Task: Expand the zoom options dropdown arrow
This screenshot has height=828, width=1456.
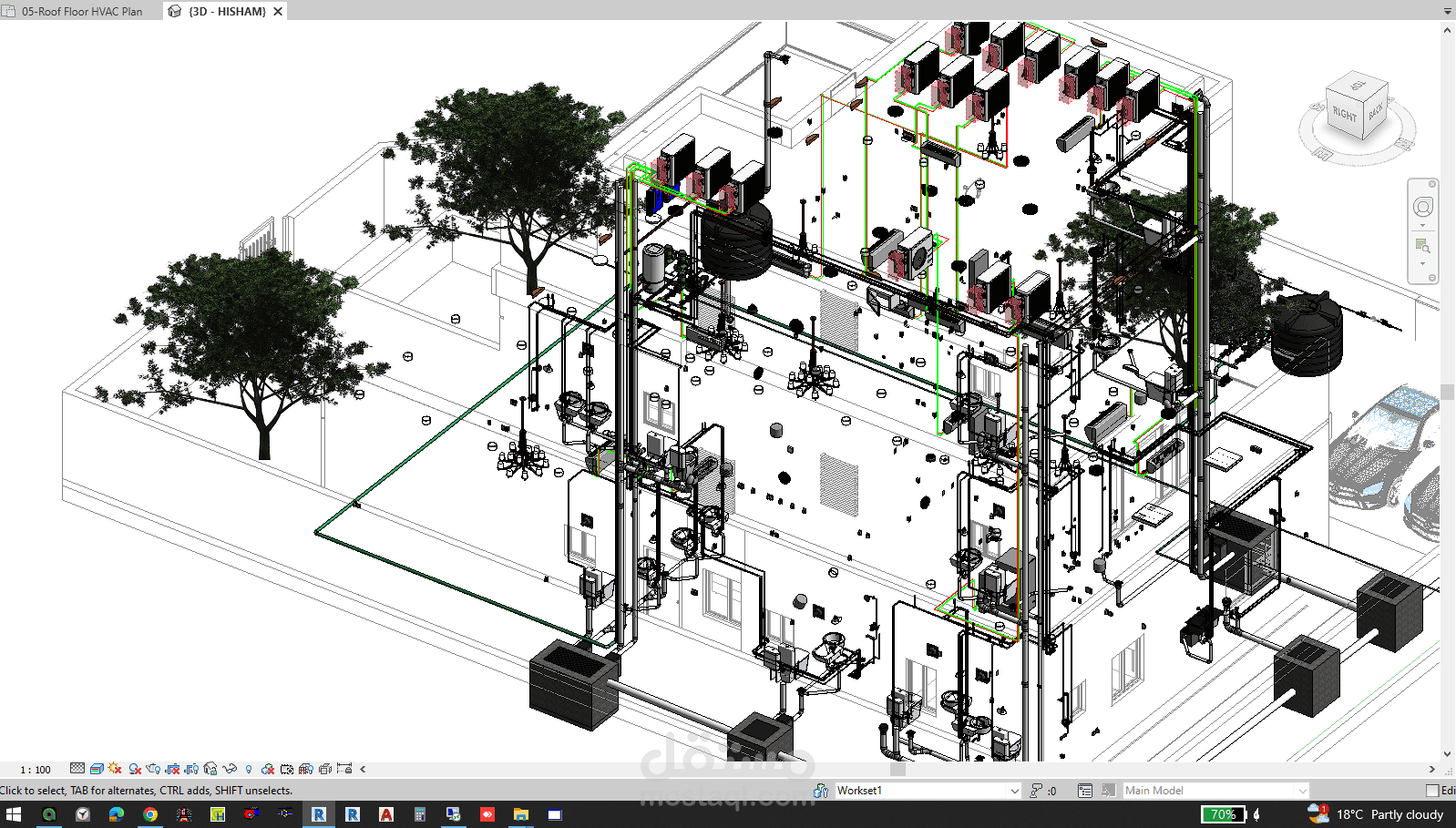Action: (1423, 264)
